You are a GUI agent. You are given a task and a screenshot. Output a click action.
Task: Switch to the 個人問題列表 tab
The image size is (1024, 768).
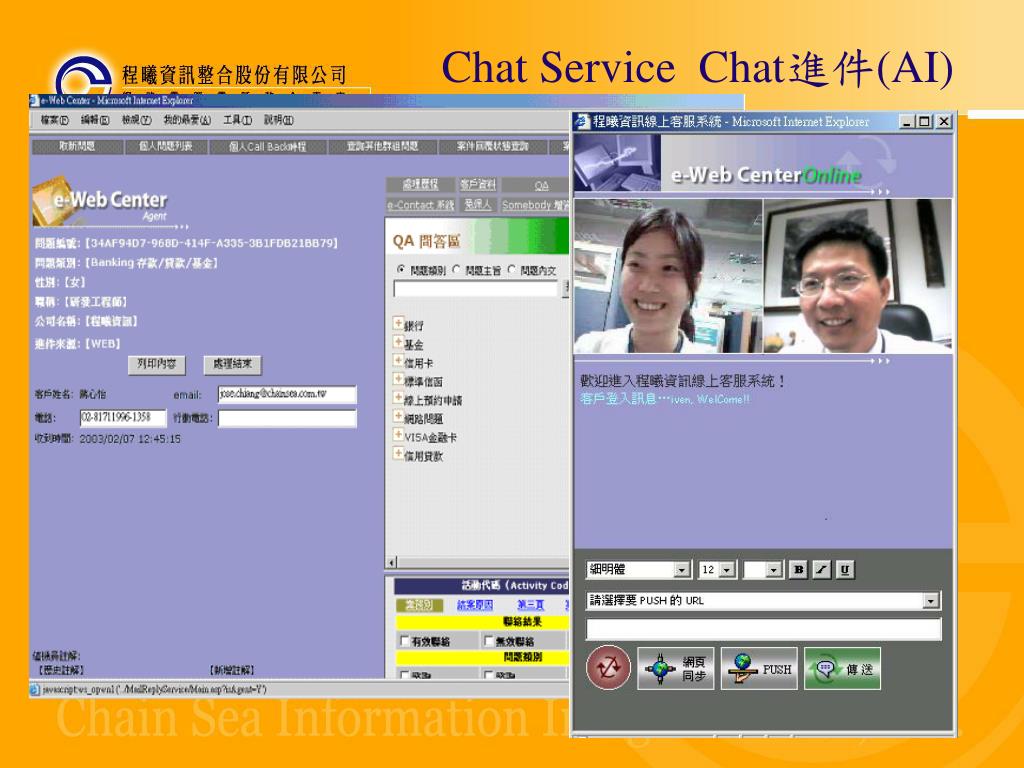point(165,146)
